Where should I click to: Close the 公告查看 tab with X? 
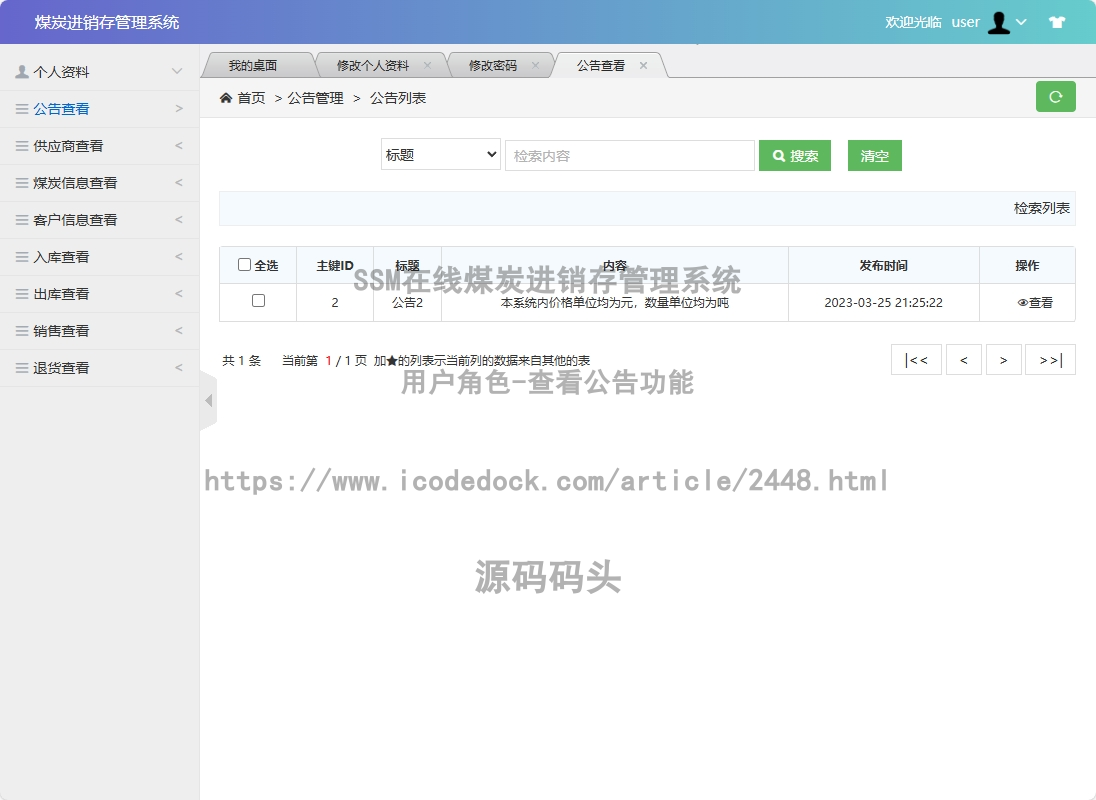(x=643, y=66)
